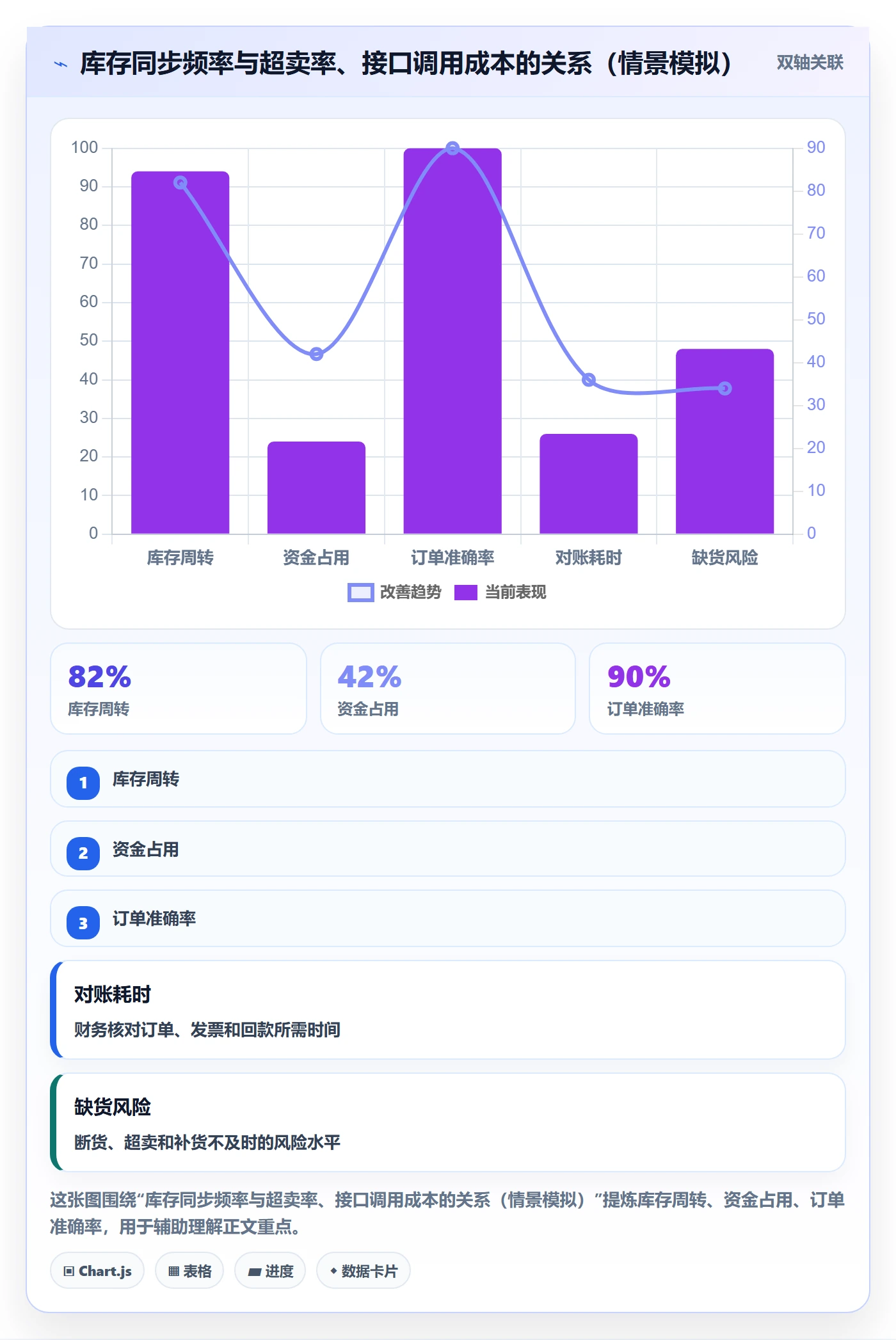Screen dimensions: 896x1340
Task: Click the number 1 badge
Action: (x=83, y=783)
